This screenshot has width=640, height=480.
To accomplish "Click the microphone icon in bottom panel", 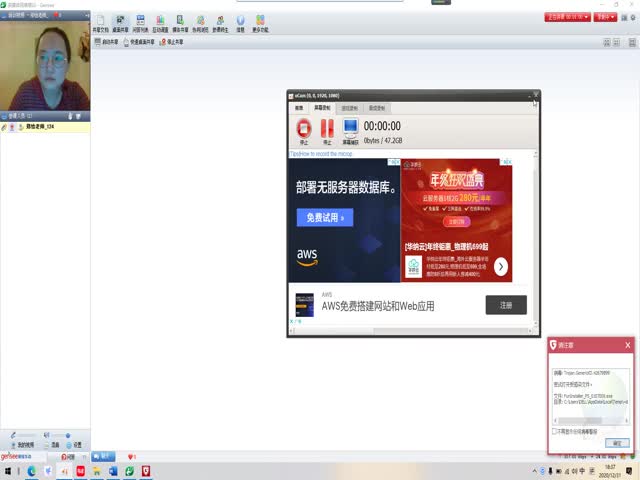I will click(13, 435).
